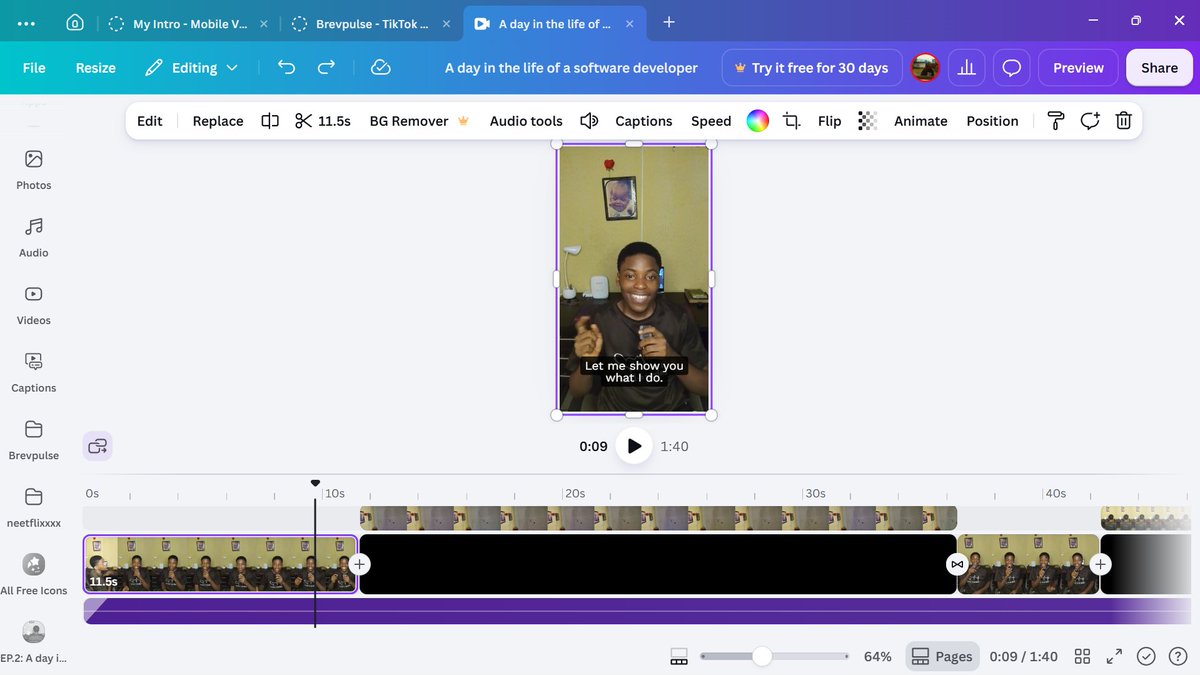The width and height of the screenshot is (1200, 675).
Task: Open the three-dots app menu
Action: coord(27,23)
